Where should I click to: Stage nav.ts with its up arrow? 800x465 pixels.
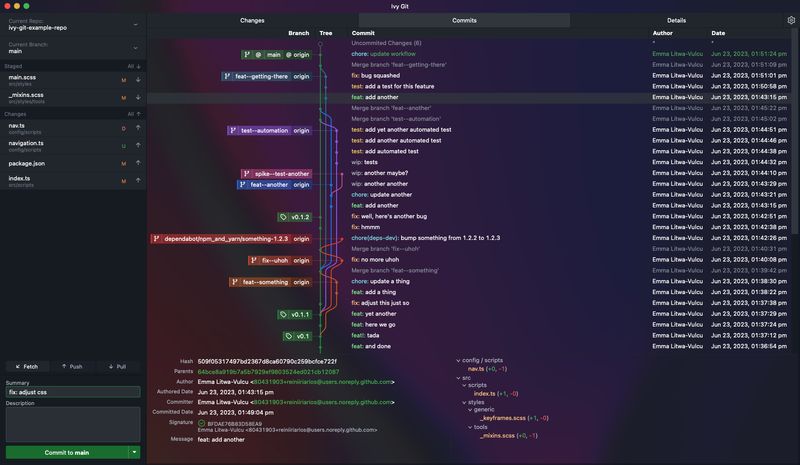tap(138, 128)
